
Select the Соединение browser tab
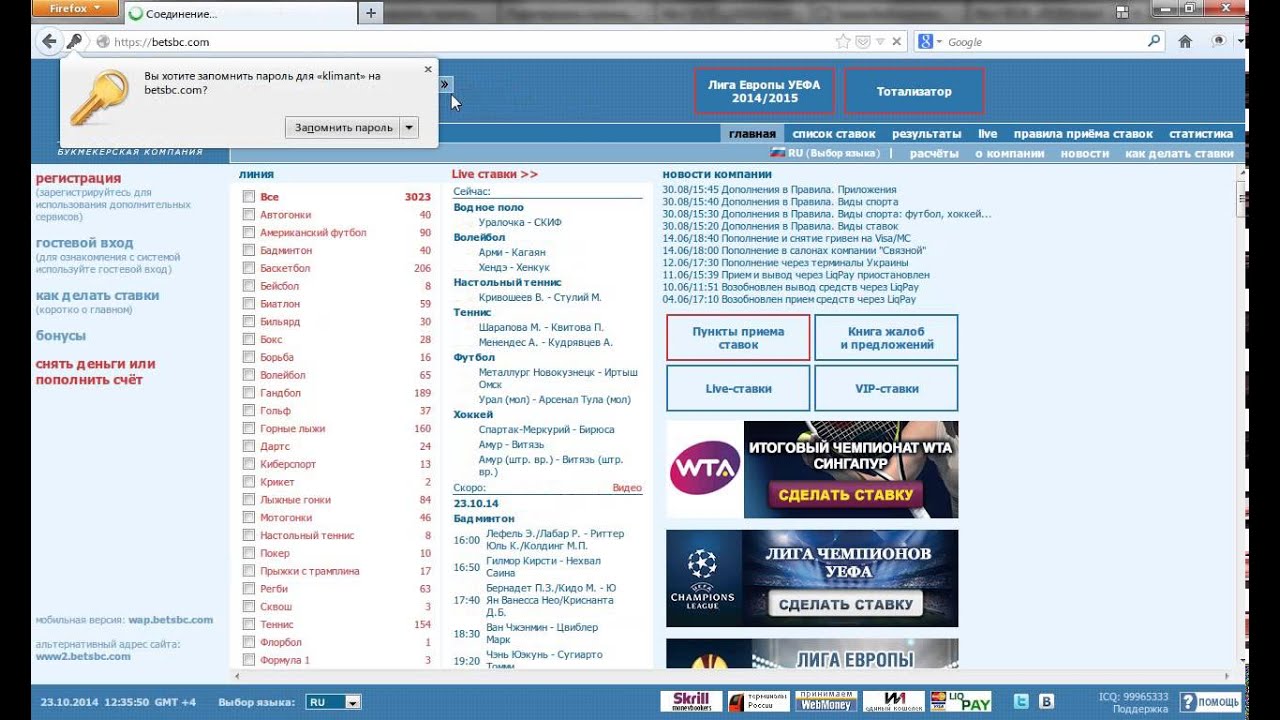240,13
